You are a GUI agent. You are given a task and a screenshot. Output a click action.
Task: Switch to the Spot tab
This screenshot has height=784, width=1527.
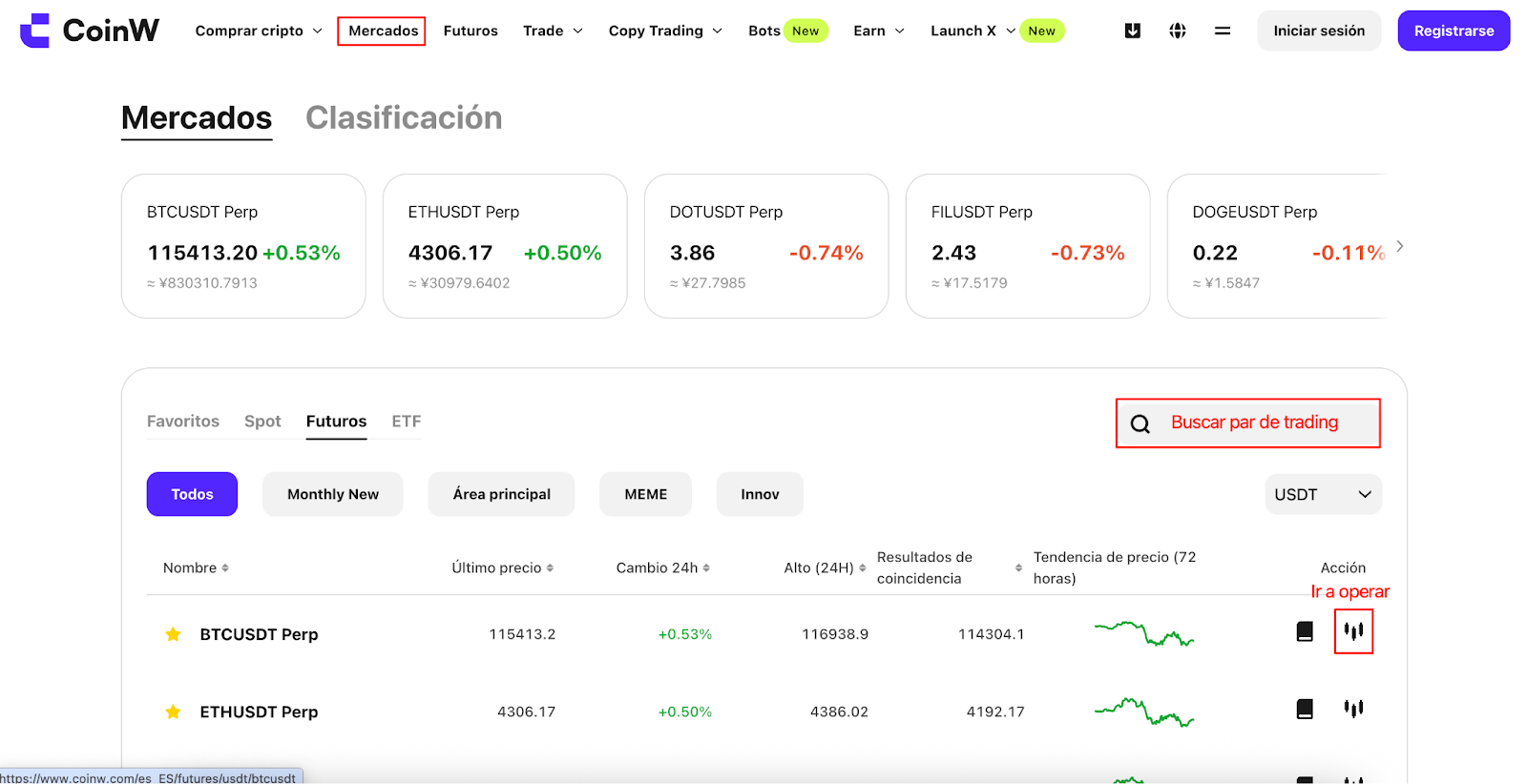[x=262, y=422]
